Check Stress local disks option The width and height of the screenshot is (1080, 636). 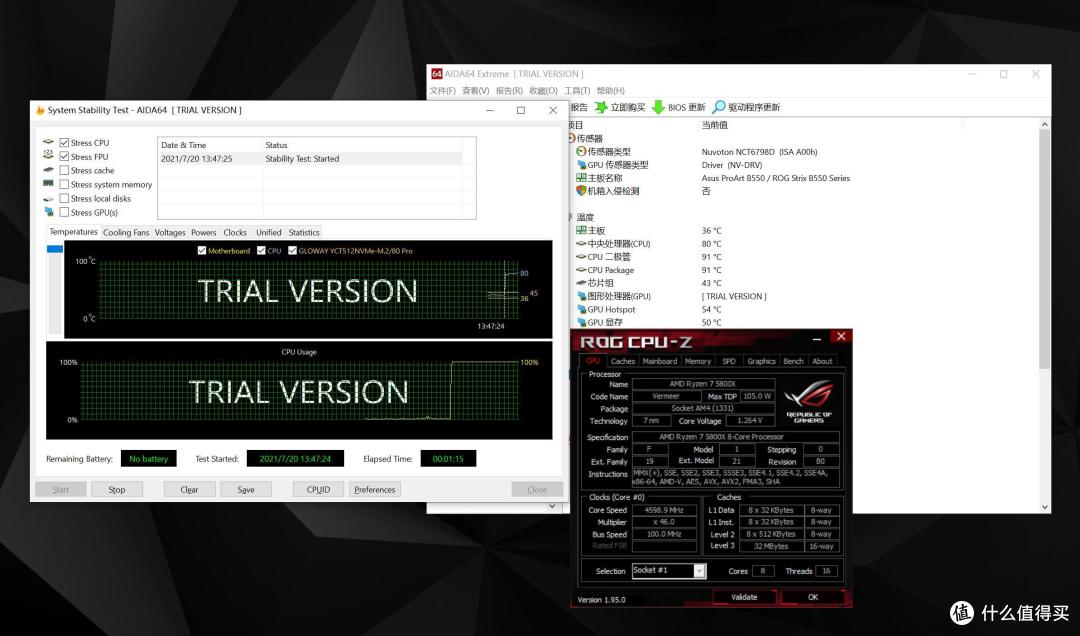[x=64, y=198]
